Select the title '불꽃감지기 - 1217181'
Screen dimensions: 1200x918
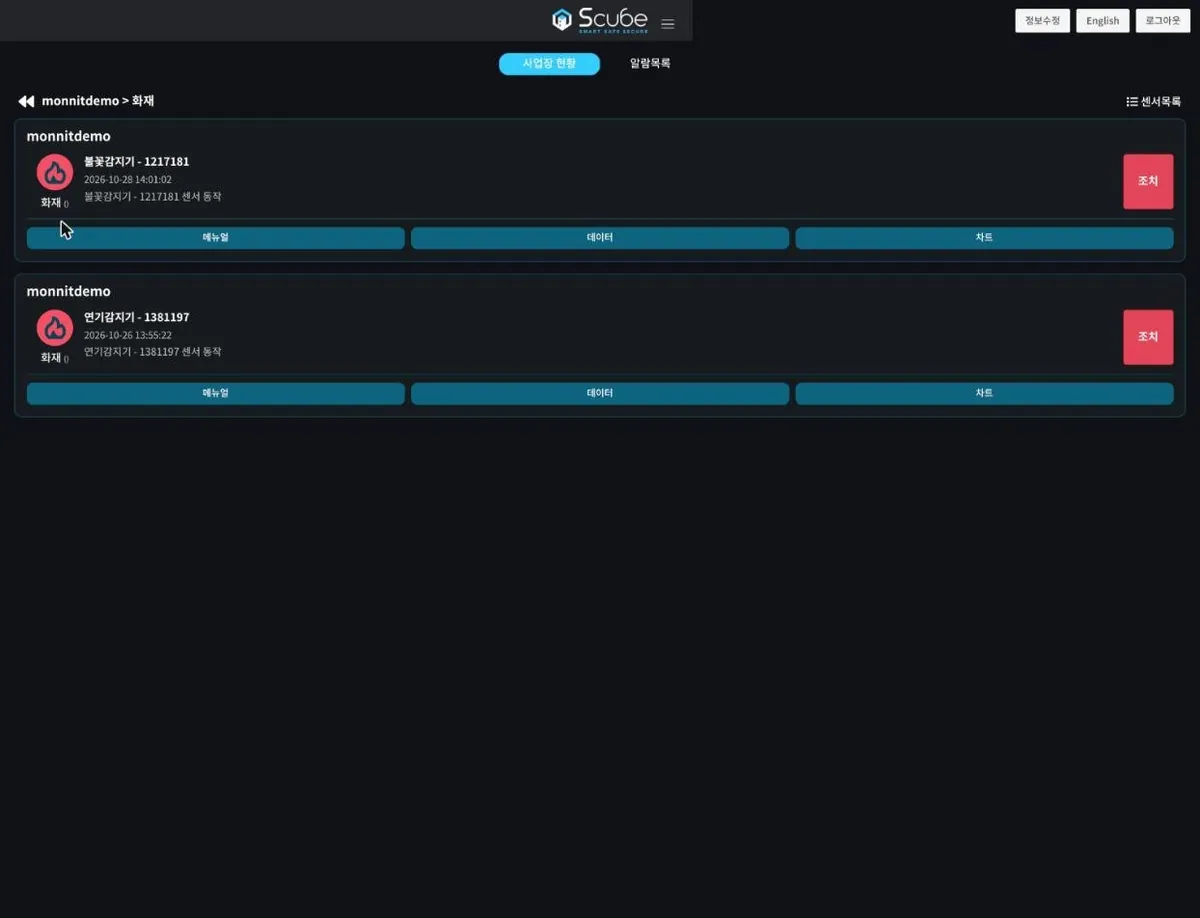coord(136,161)
